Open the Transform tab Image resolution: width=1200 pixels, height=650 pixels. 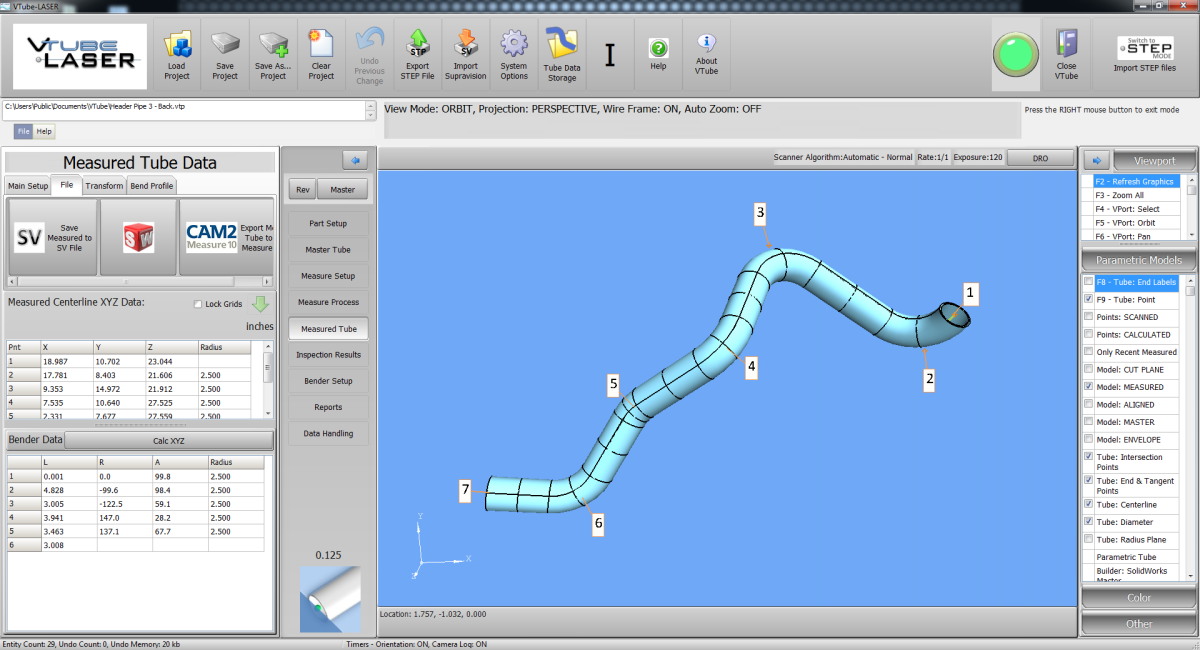(x=104, y=186)
